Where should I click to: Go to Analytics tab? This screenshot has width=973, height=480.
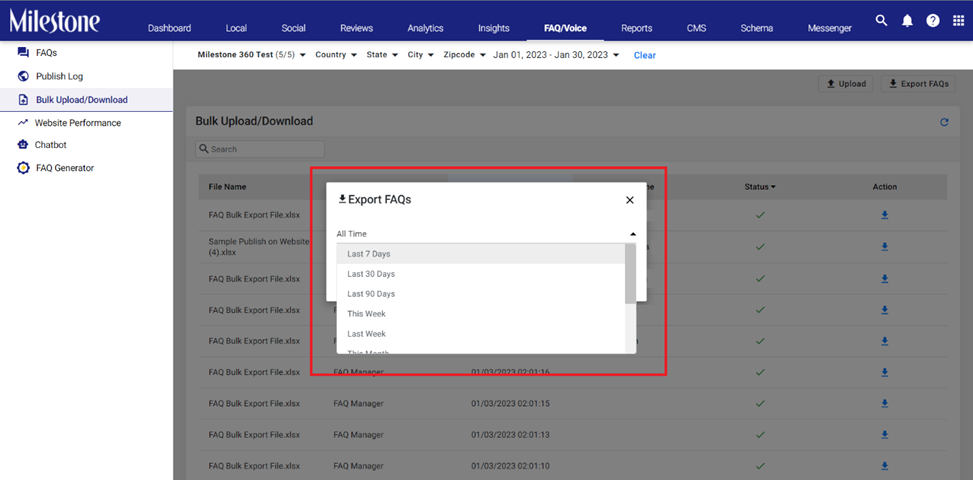(426, 28)
